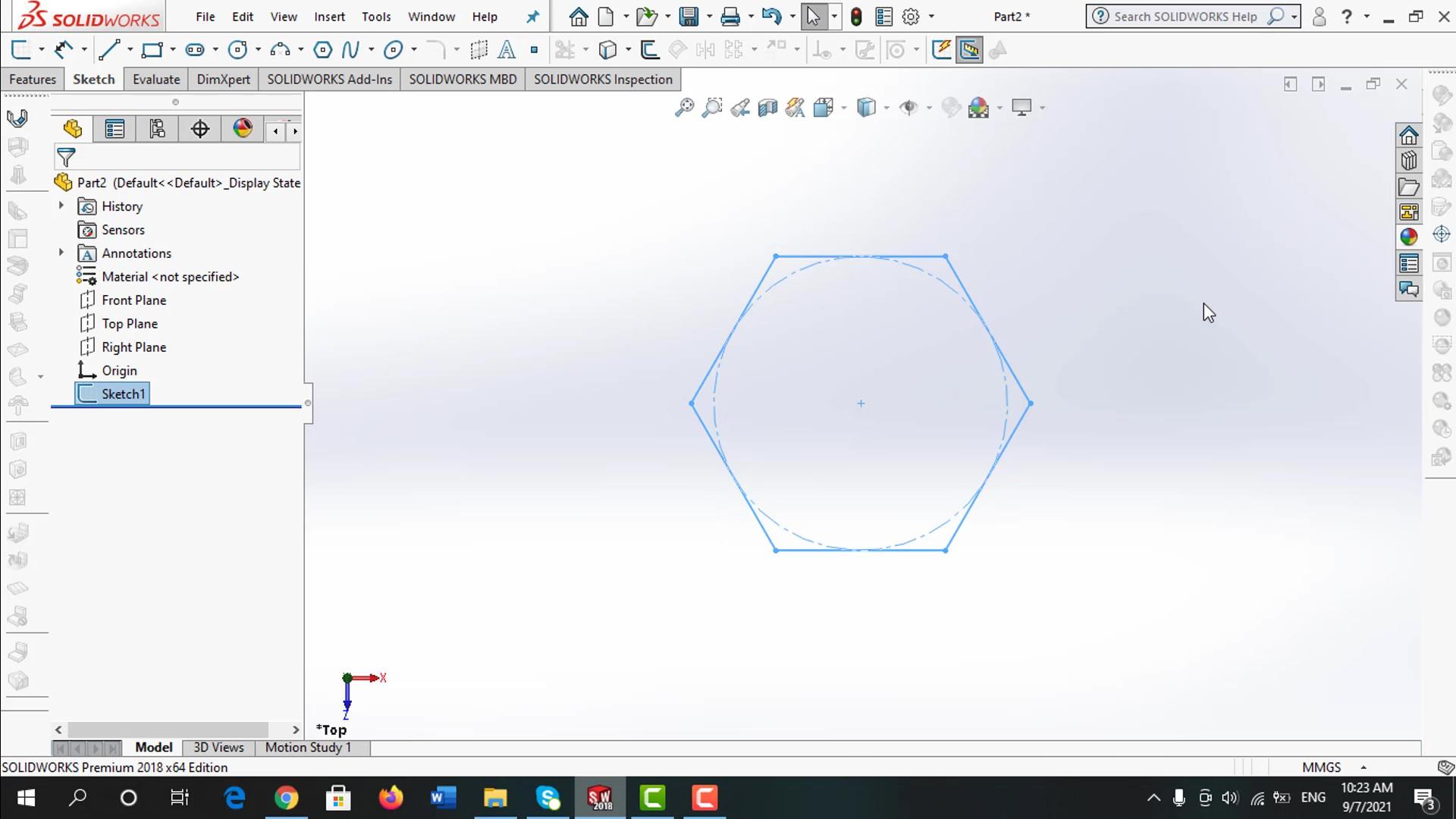Expand the History tree node
1456x819 pixels.
(61, 206)
